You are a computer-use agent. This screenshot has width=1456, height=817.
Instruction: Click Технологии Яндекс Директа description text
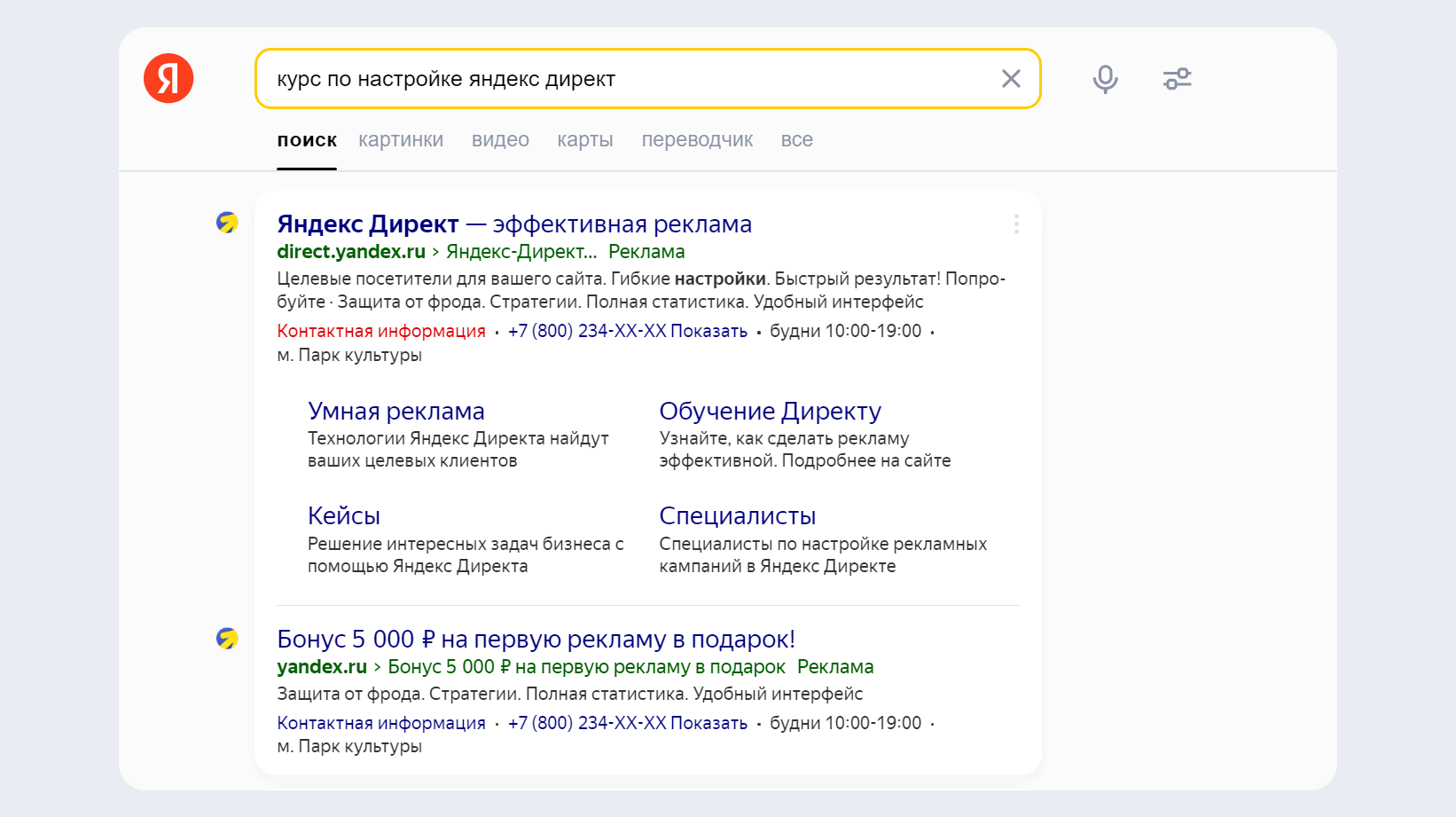point(458,449)
